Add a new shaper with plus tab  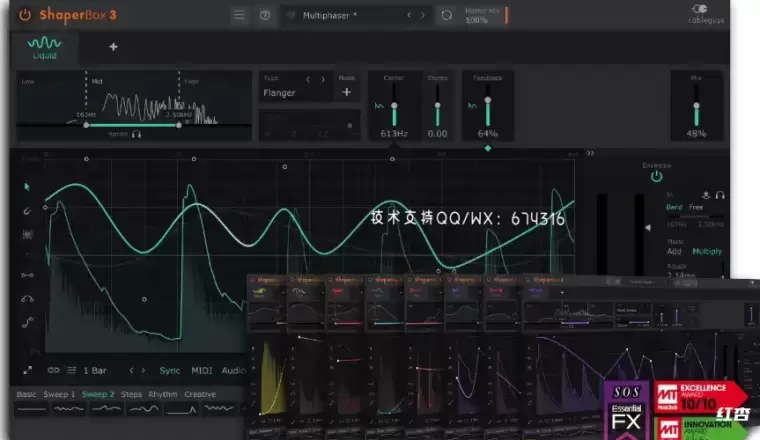tap(113, 47)
